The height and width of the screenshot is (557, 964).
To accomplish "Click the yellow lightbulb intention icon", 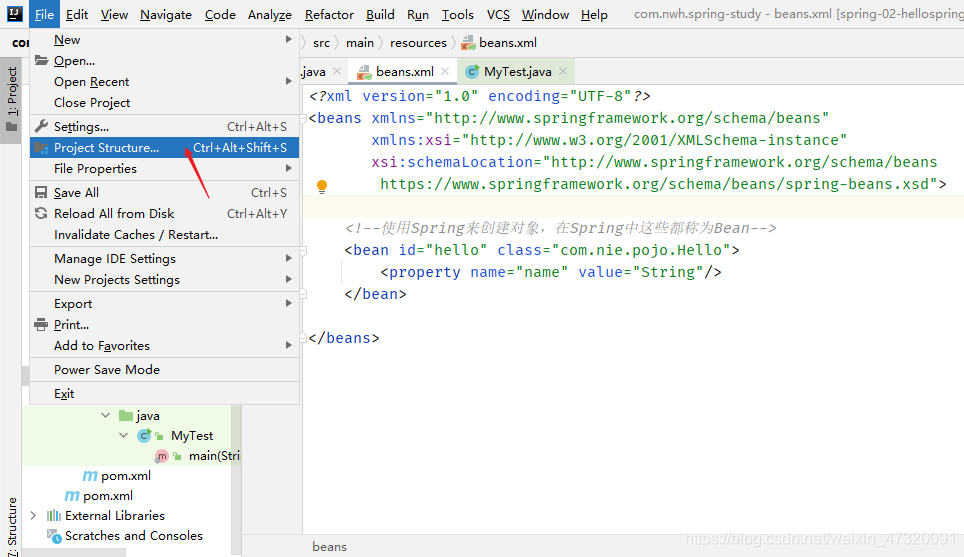I will click(322, 186).
